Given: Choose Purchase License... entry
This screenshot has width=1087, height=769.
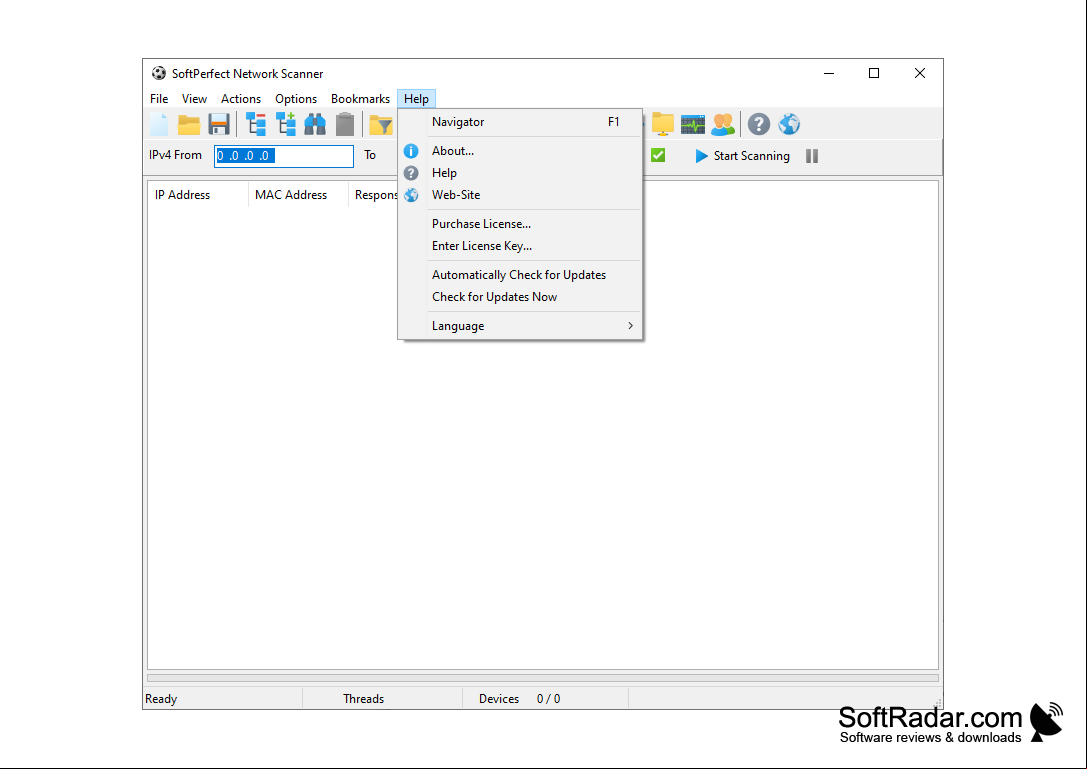Looking at the screenshot, I should (521, 224).
